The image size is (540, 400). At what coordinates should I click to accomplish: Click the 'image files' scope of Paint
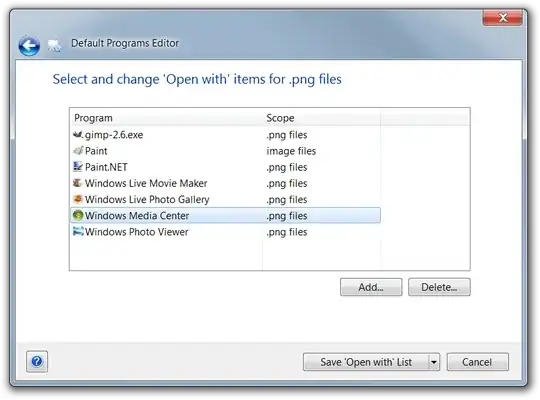tap(291, 151)
